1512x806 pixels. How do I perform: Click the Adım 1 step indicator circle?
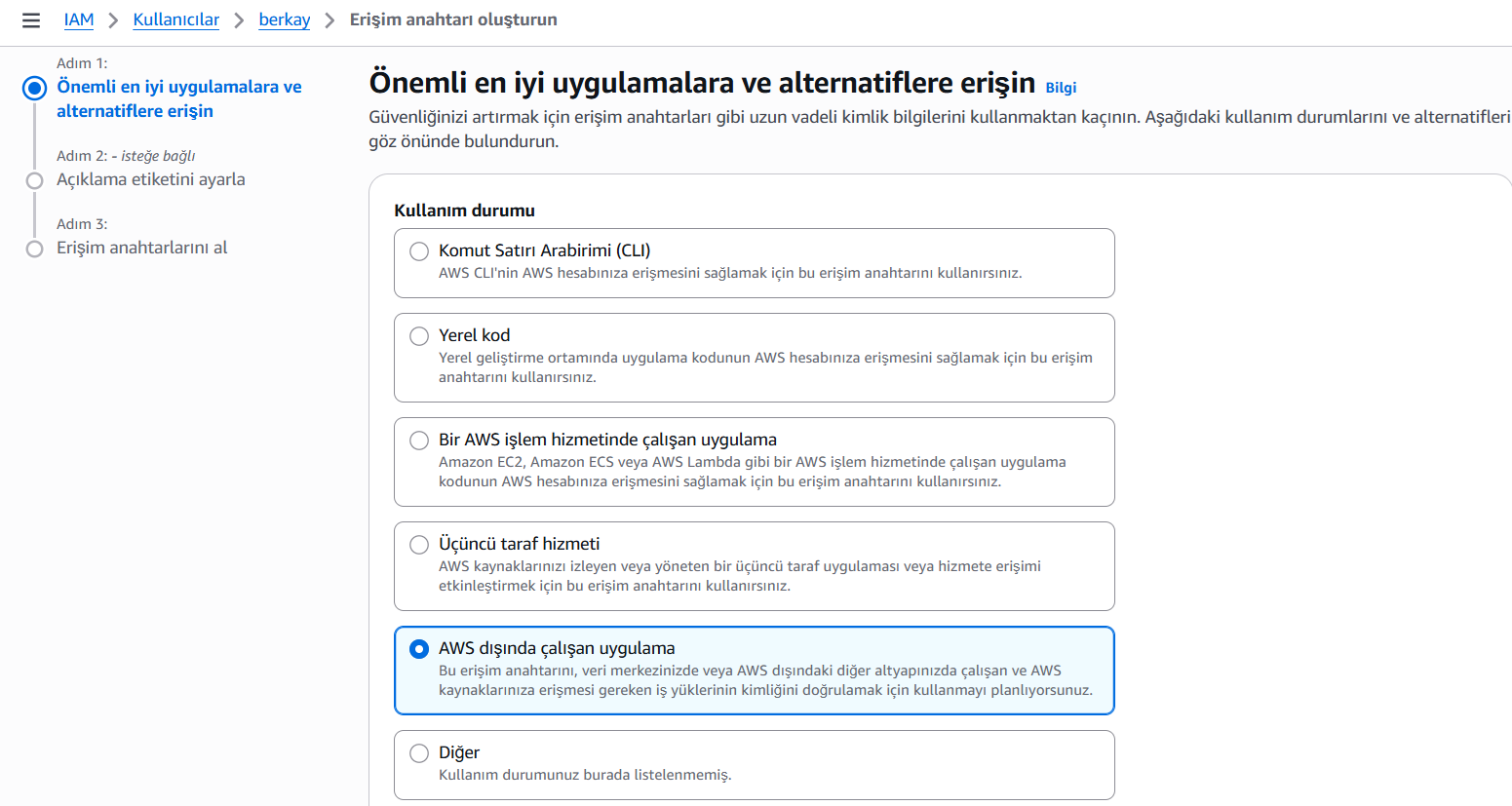(35, 89)
